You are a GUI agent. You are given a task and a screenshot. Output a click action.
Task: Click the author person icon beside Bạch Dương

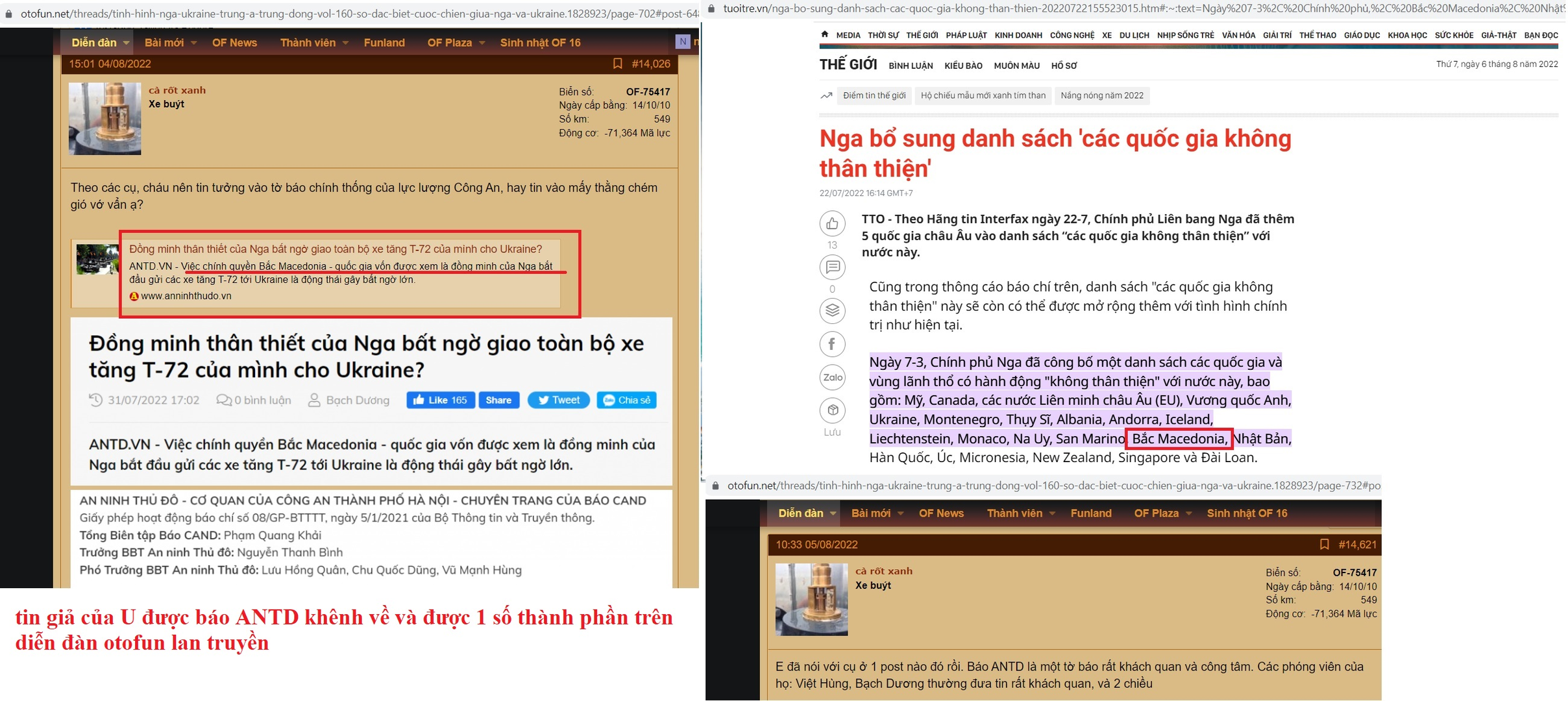tap(314, 400)
